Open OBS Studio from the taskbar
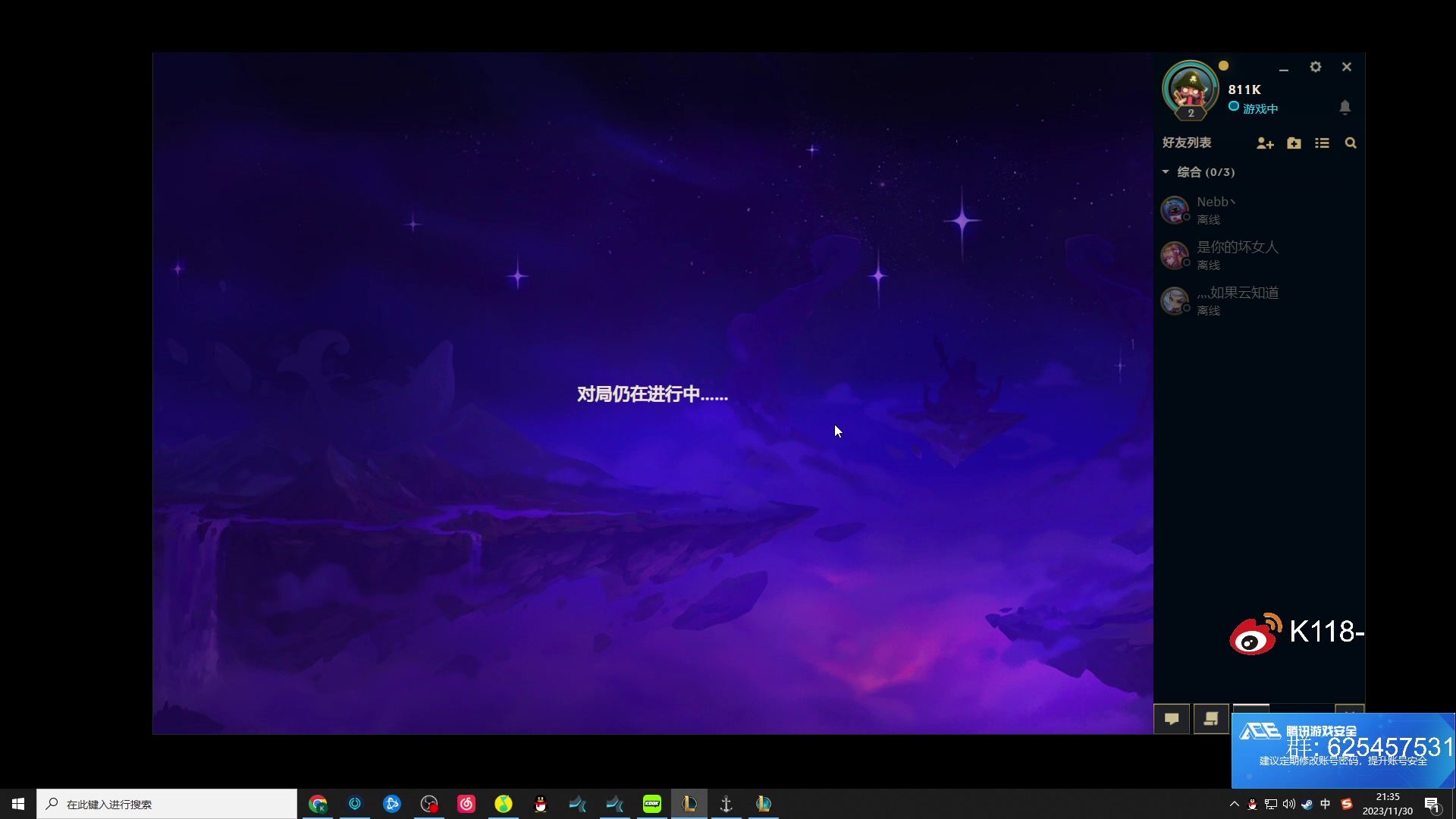Viewport: 1456px width, 819px height. (429, 804)
